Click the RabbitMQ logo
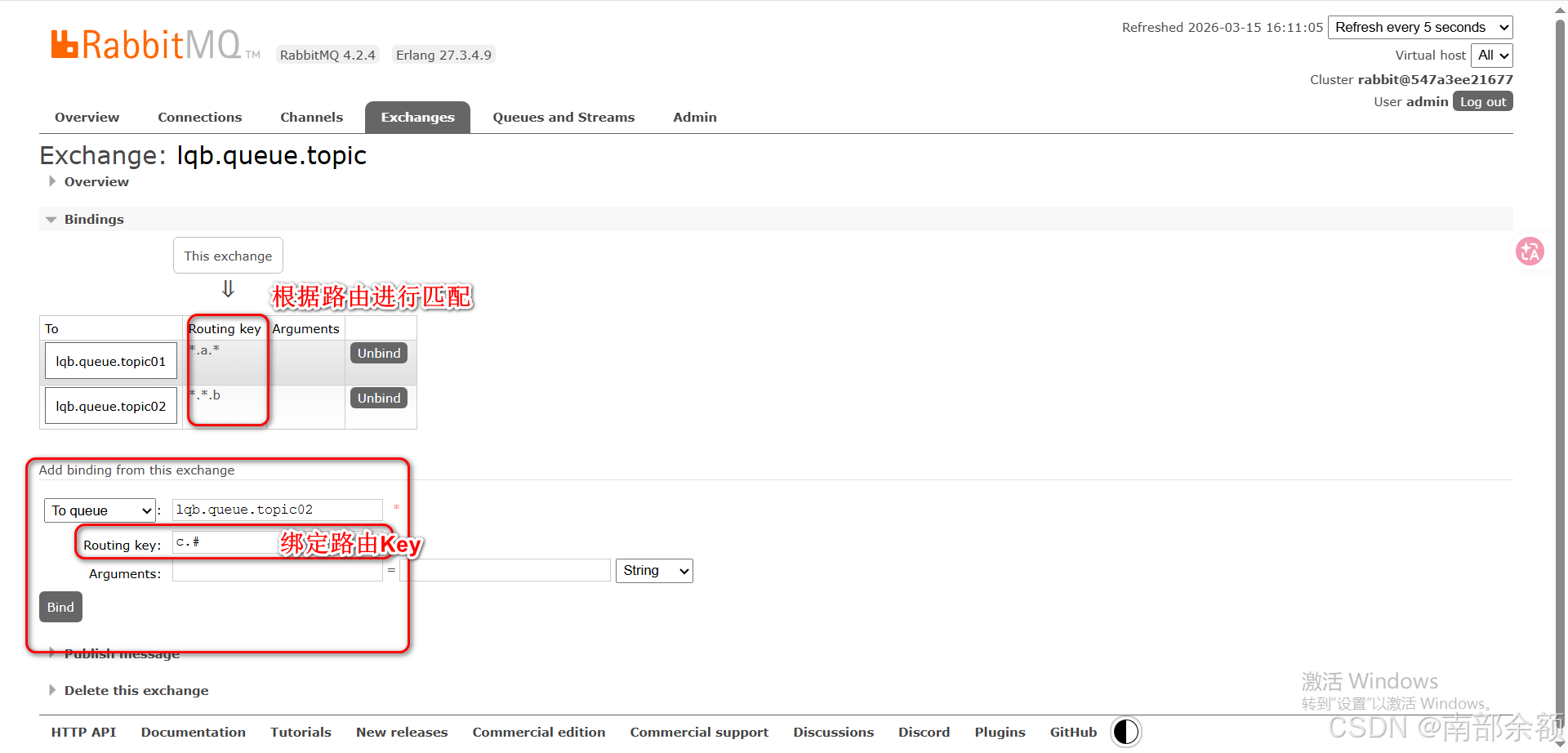Viewport: 1568px width, 753px height. pyautogui.click(x=155, y=45)
